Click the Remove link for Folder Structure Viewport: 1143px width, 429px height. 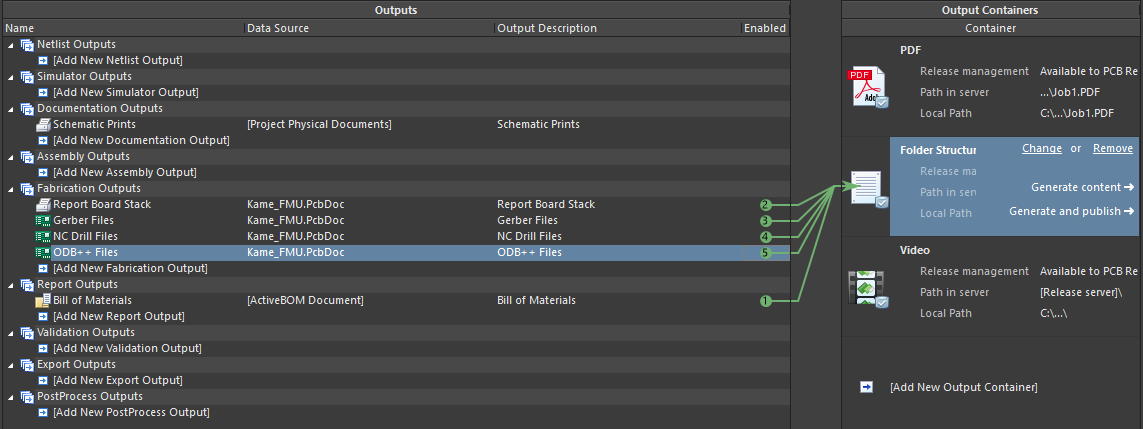(x=1113, y=149)
